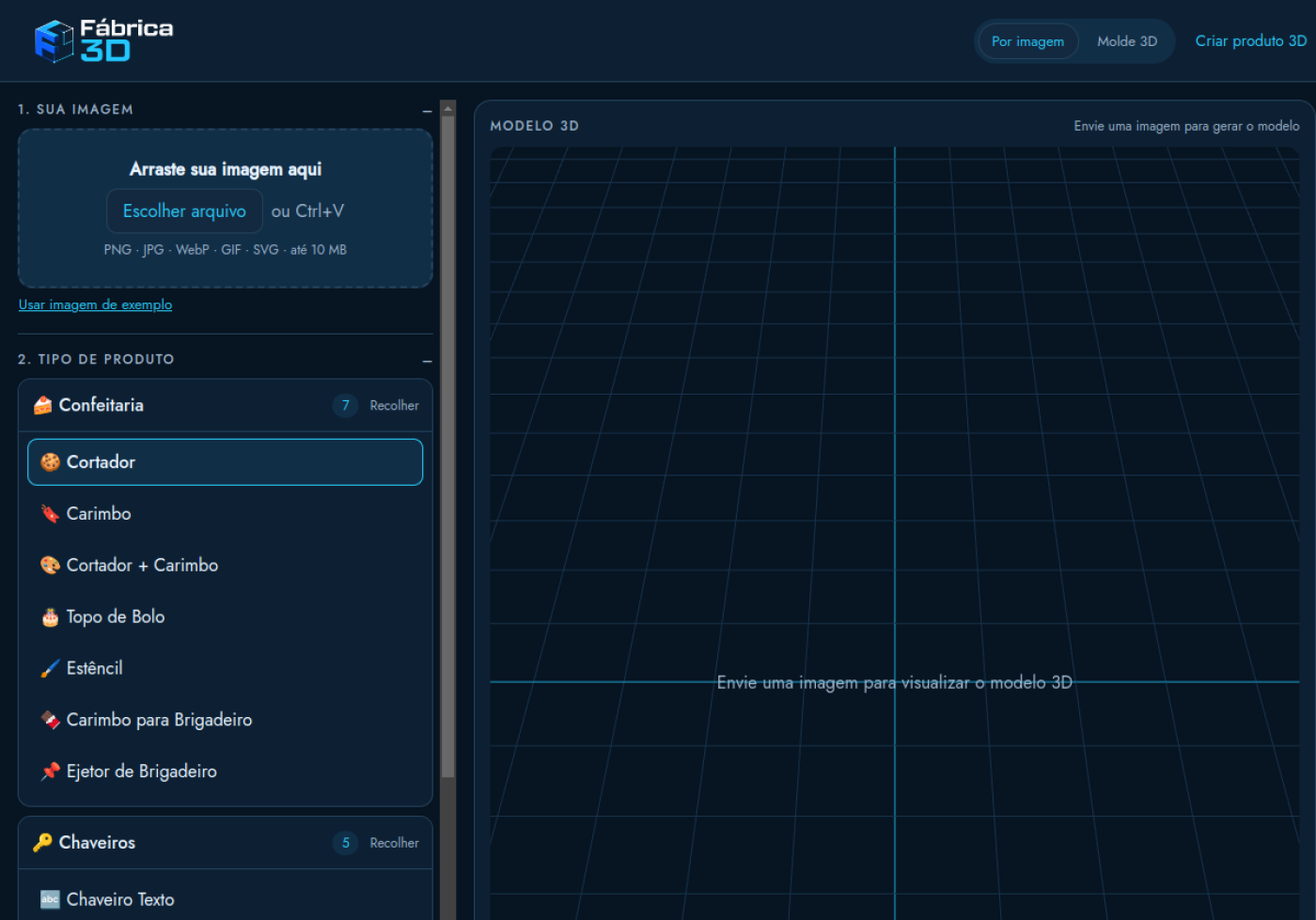Select the cake icon for Topo de Bolo

(51, 617)
